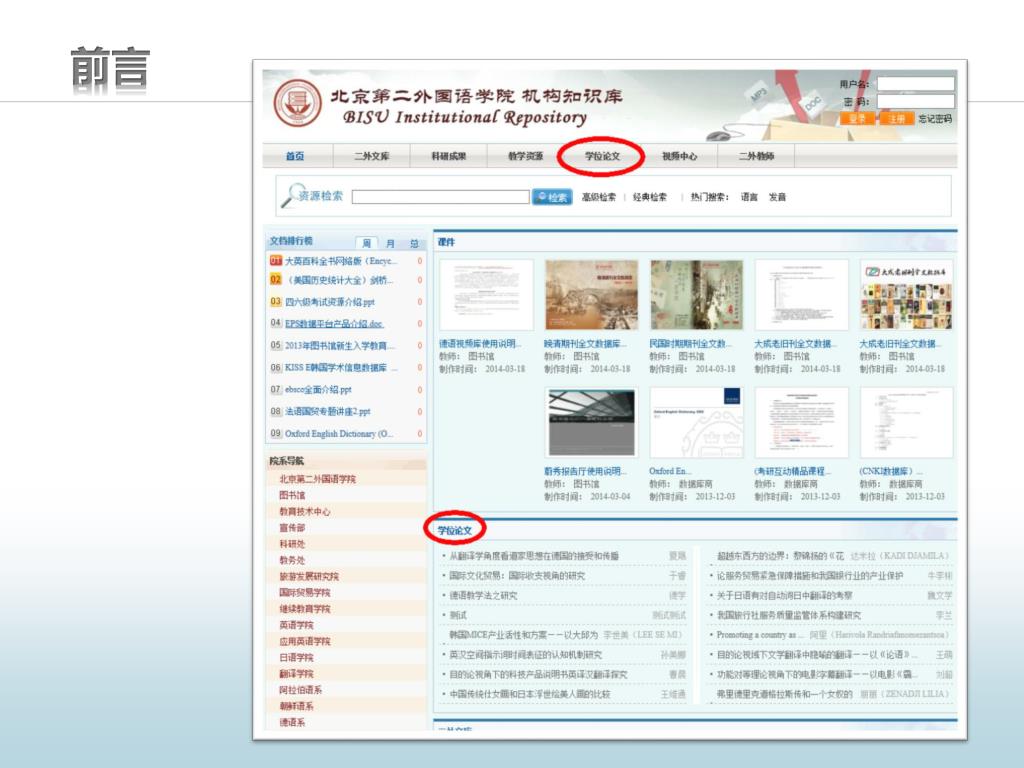Open the 新秀报告厅使用说明 courseware thumbnail
The image size is (1024, 768).
point(592,423)
